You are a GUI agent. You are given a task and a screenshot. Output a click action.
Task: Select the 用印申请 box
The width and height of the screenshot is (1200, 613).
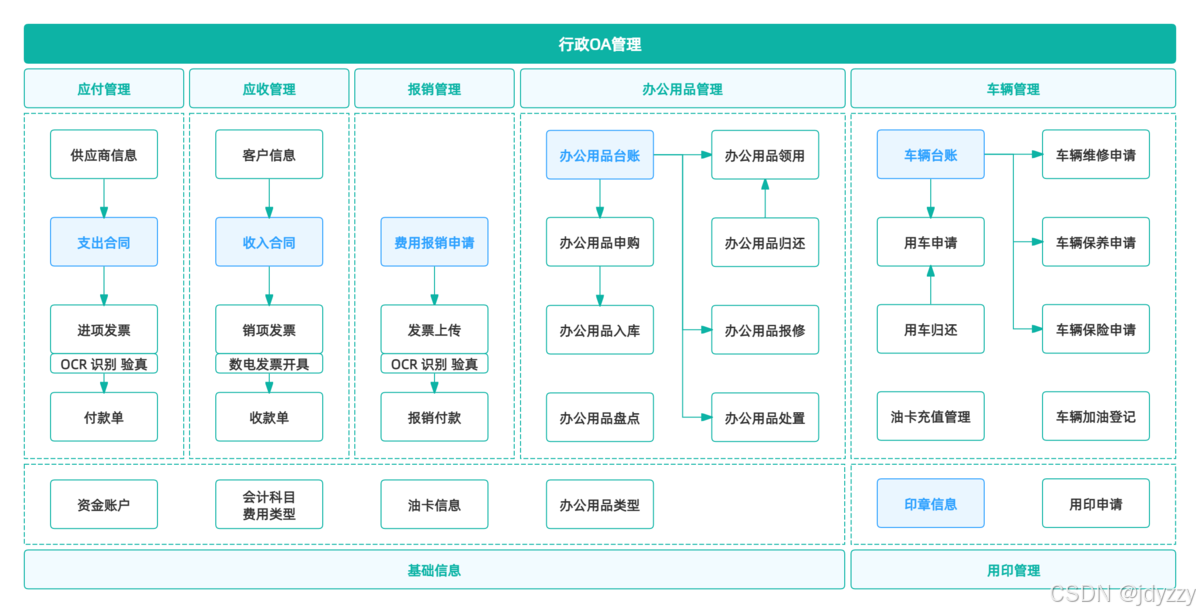1096,504
